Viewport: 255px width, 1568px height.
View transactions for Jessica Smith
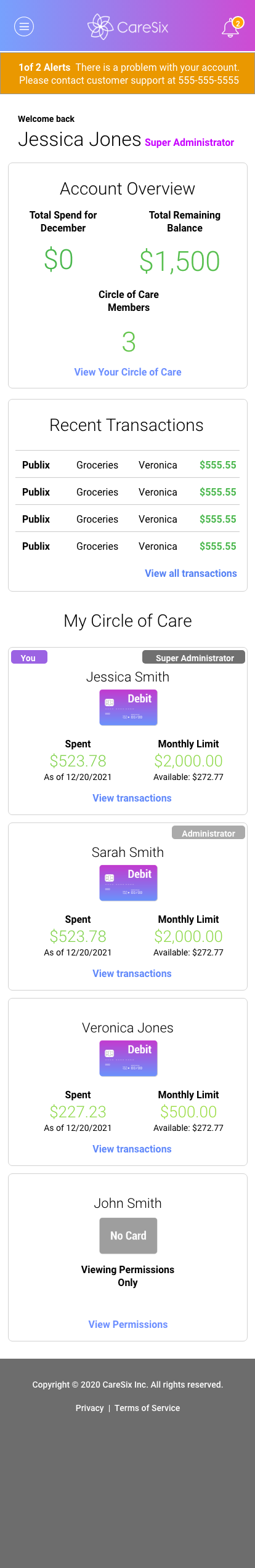pyautogui.click(x=132, y=798)
